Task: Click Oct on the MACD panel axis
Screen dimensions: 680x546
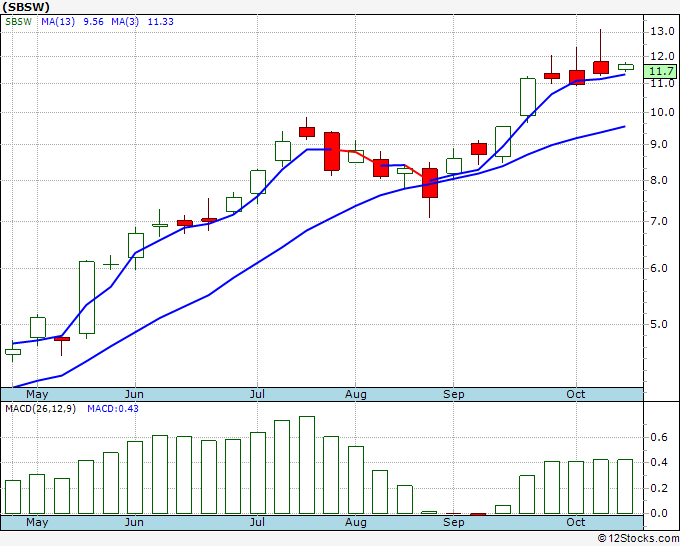Action: coord(575,522)
